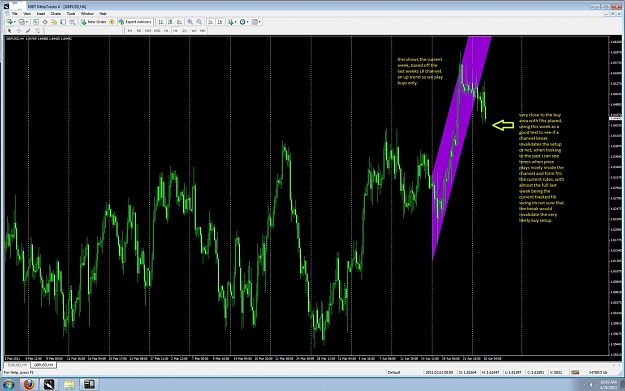
Task: Expand the Profiles dropdown arrow
Action: pos(27,22)
